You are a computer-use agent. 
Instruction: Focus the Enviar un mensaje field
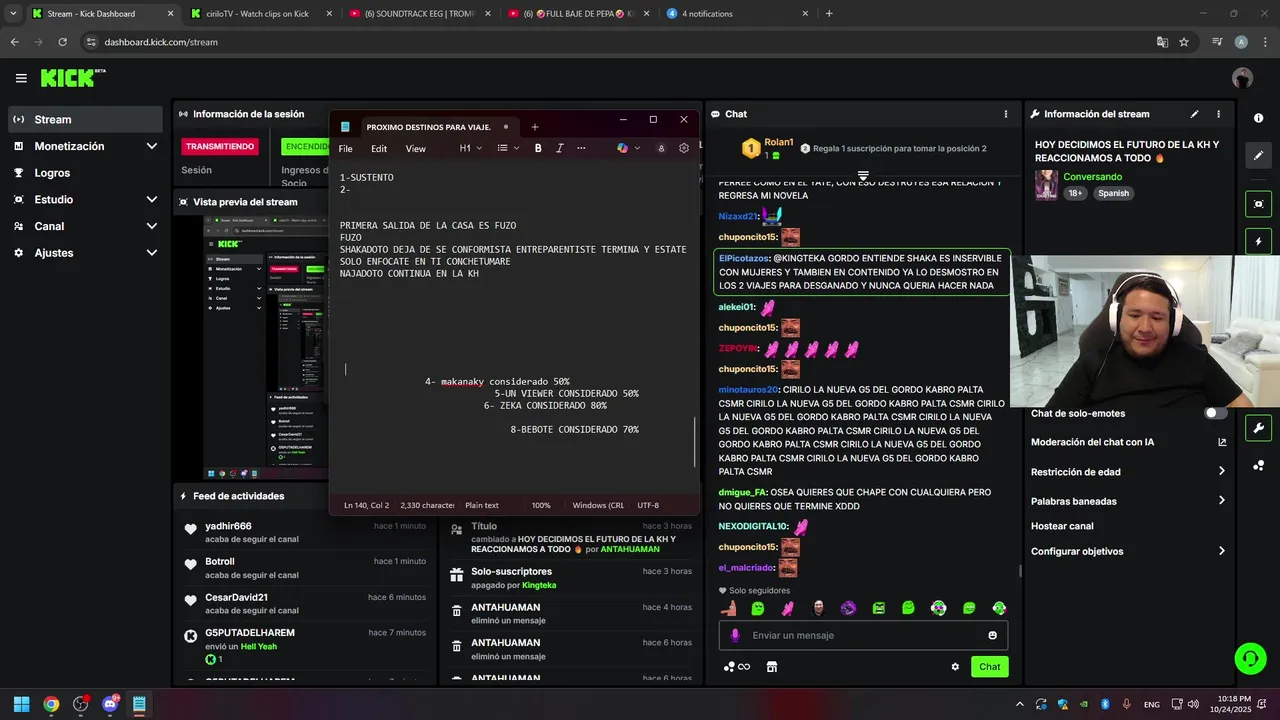863,635
